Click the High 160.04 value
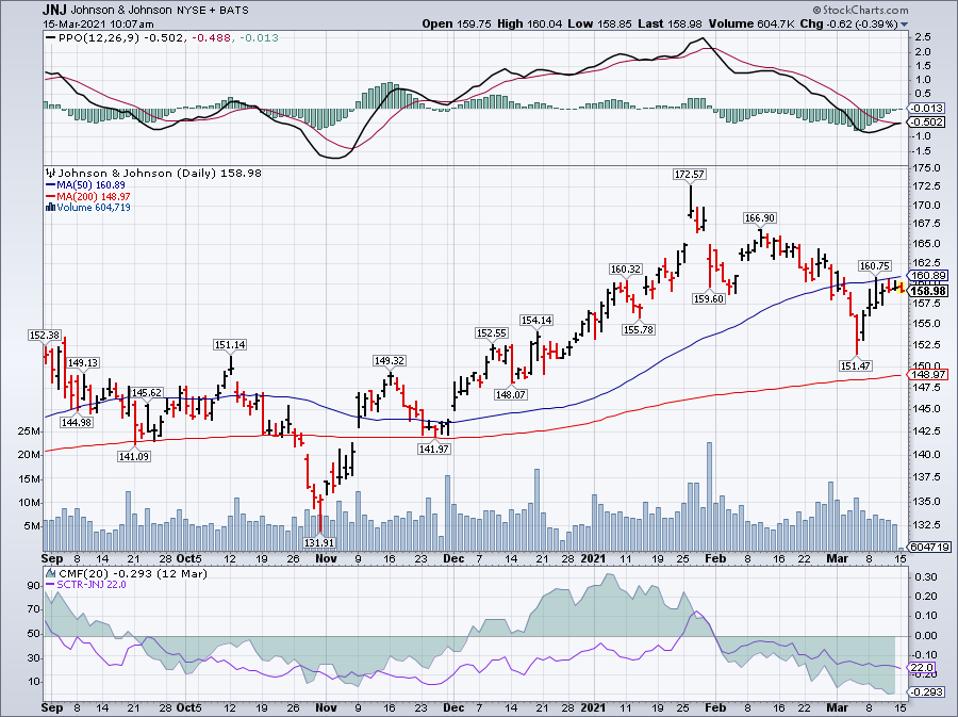Viewport: 958px width, 717px height. 532,24
